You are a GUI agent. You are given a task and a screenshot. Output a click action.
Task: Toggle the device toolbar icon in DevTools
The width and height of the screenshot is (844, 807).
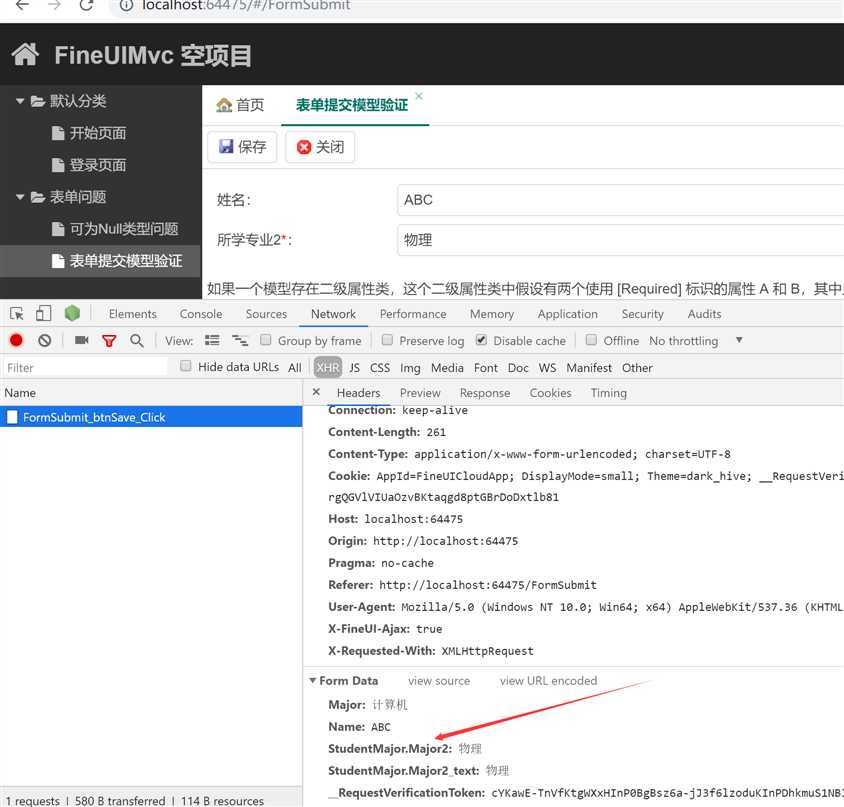[44, 313]
